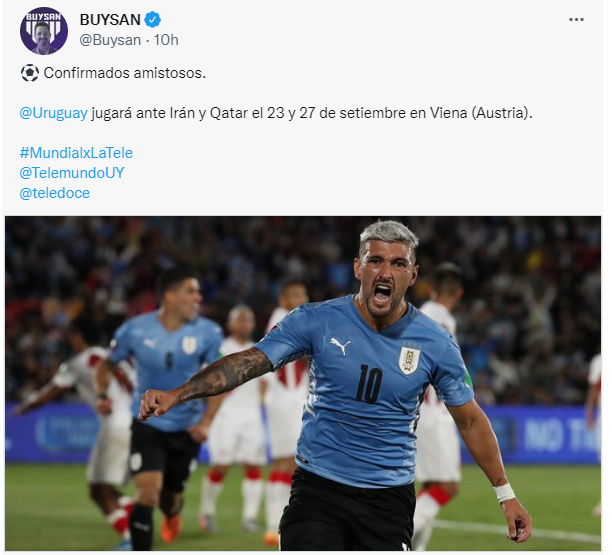Image resolution: width=612 pixels, height=555 pixels.
Task: Click the 10h timestamp of the tweet
Action: pyautogui.click(x=166, y=40)
